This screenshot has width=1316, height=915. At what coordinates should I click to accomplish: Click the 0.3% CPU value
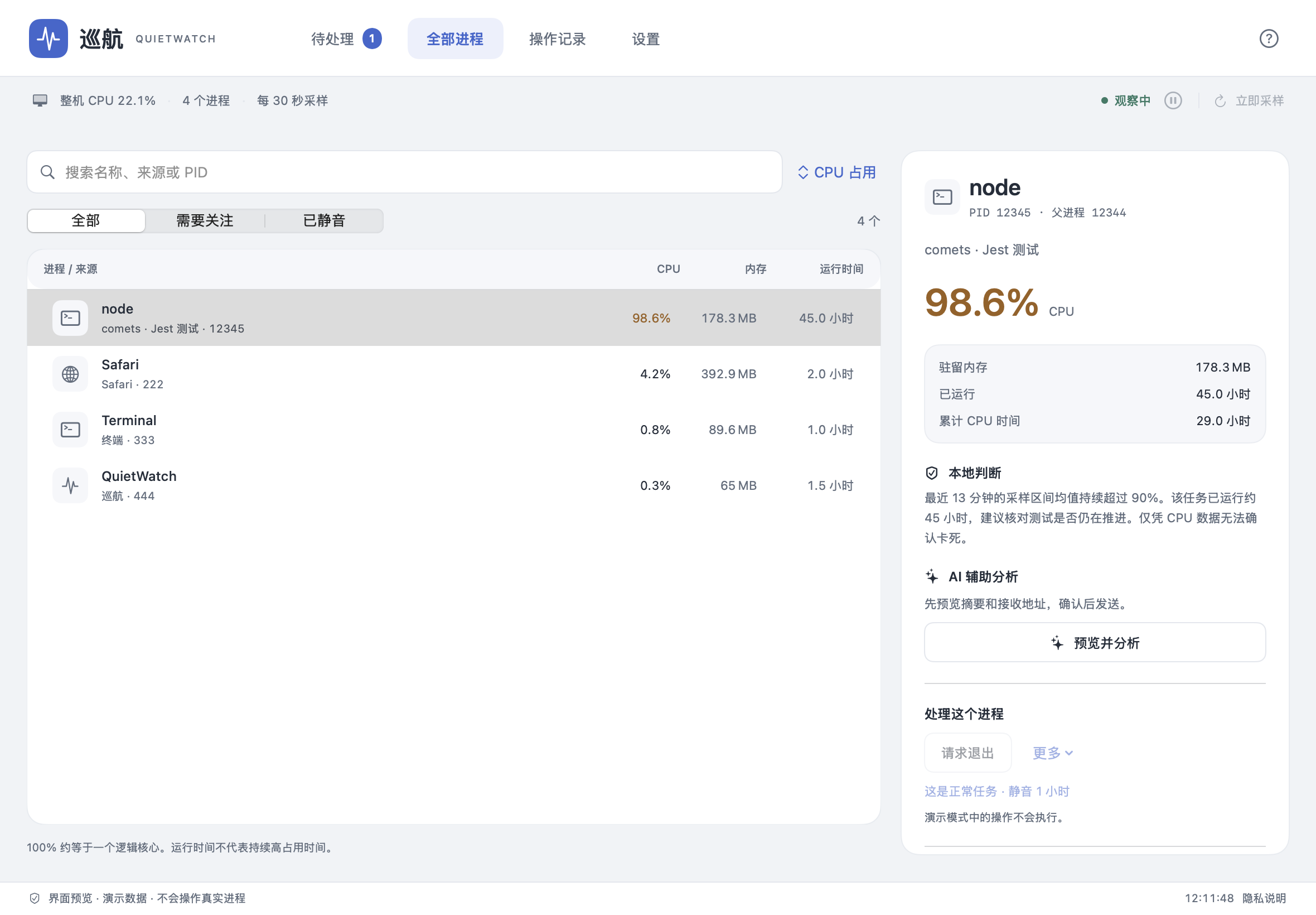click(x=655, y=485)
